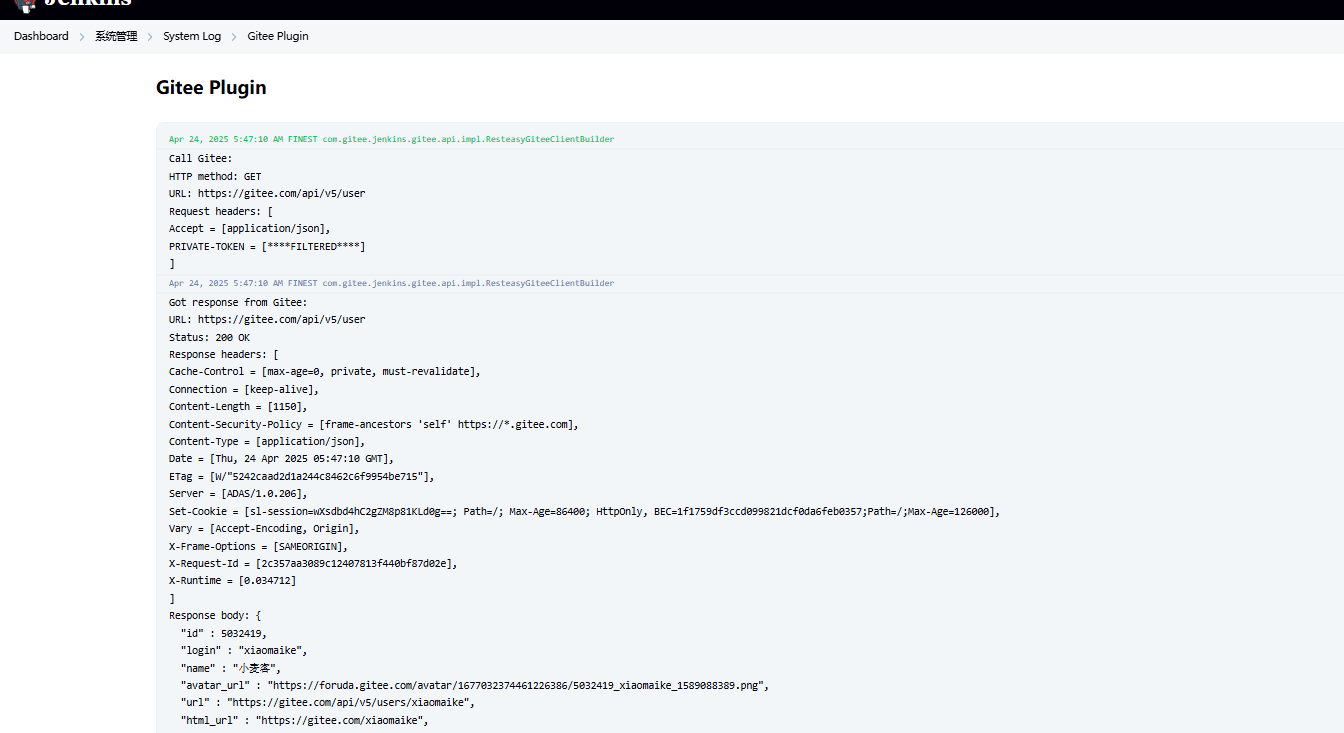
Task: Click the "html_url" JSON line
Action: (304, 720)
